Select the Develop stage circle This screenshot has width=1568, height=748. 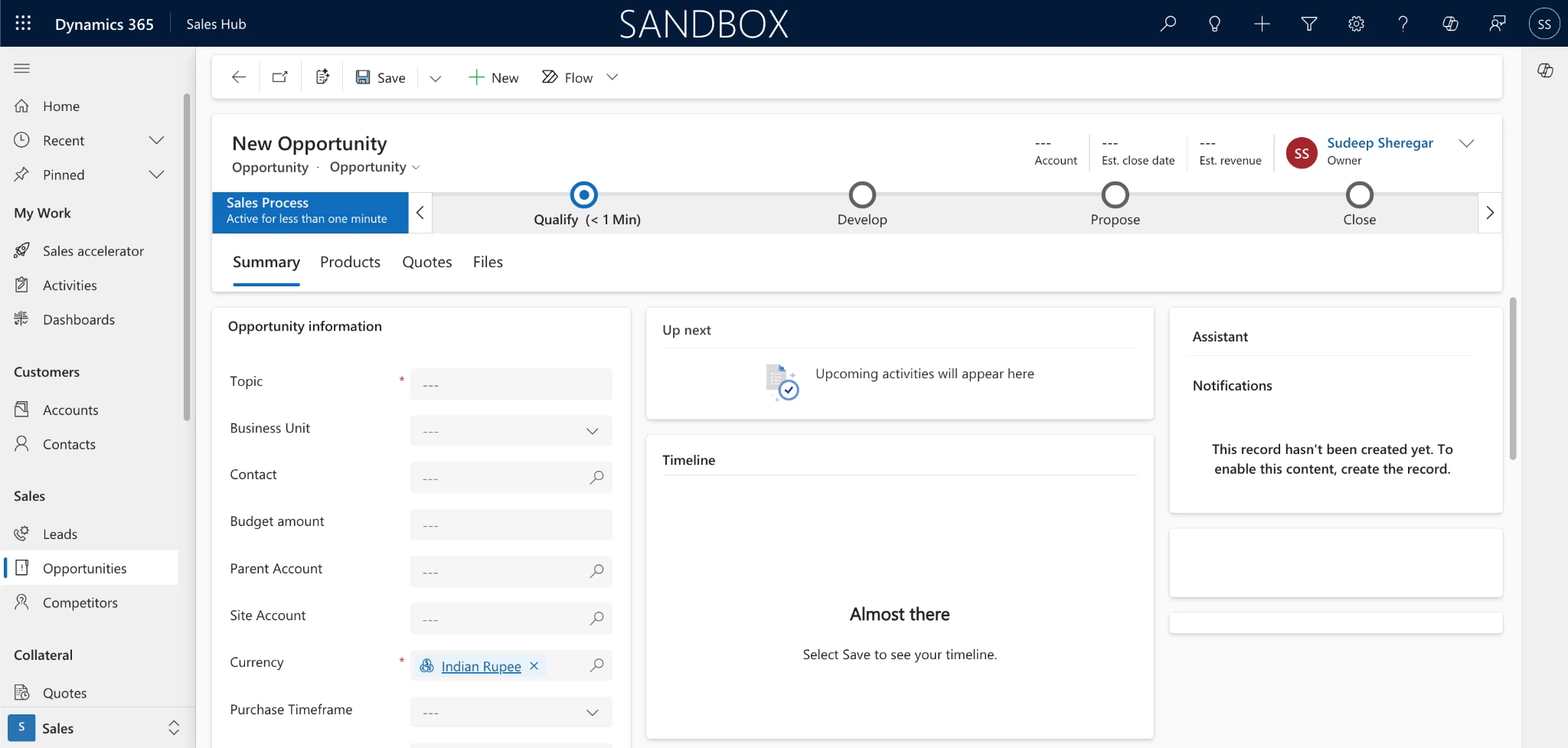(862, 195)
